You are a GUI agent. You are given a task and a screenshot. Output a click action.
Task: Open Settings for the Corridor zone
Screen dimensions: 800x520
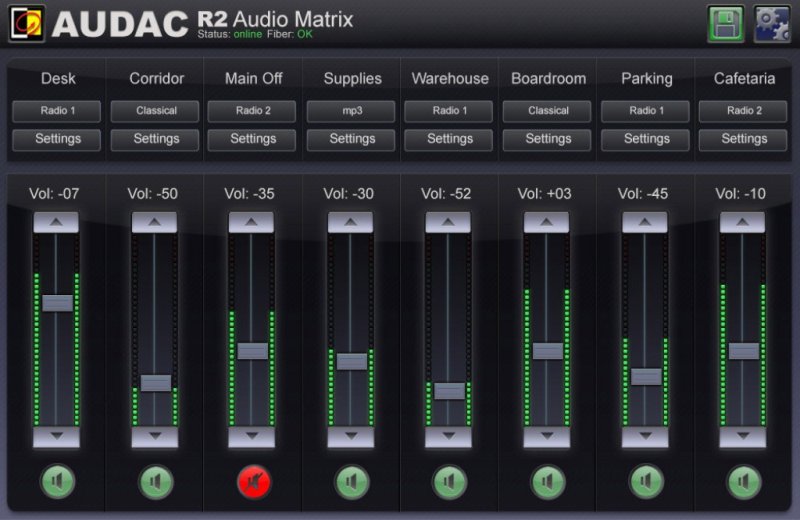(155, 139)
